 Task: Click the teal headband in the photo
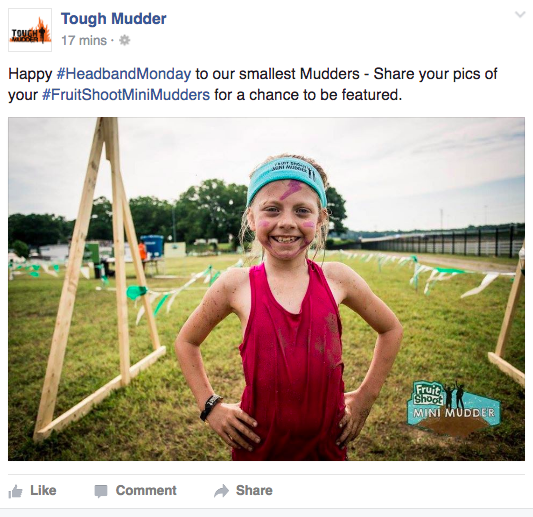pos(287,179)
